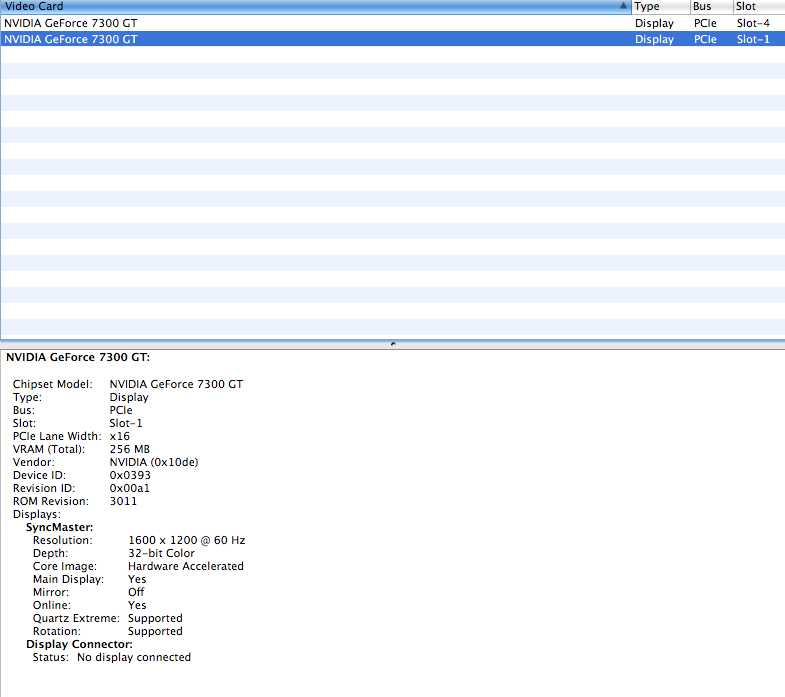Click the Vendor value NVIDIA (0x10de)
Screen dimensions: 785x697
[154, 462]
